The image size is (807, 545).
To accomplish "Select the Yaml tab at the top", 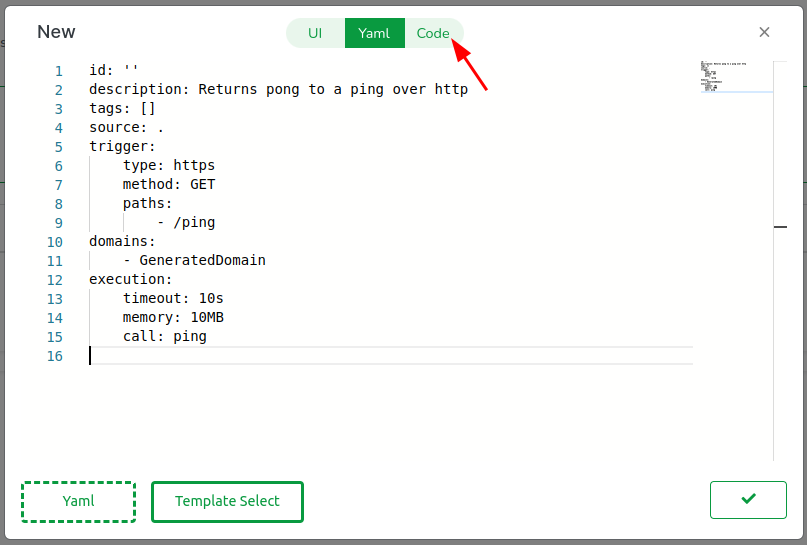I will pos(374,33).
